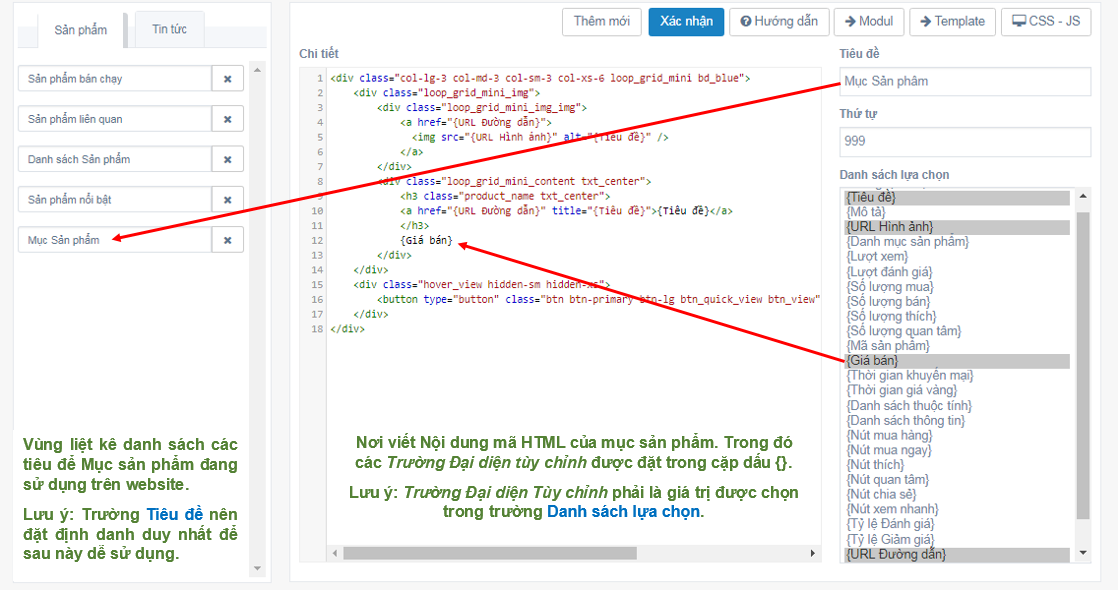
Task: Select {Tiêu đề} in options list
Action: [x=957, y=197]
